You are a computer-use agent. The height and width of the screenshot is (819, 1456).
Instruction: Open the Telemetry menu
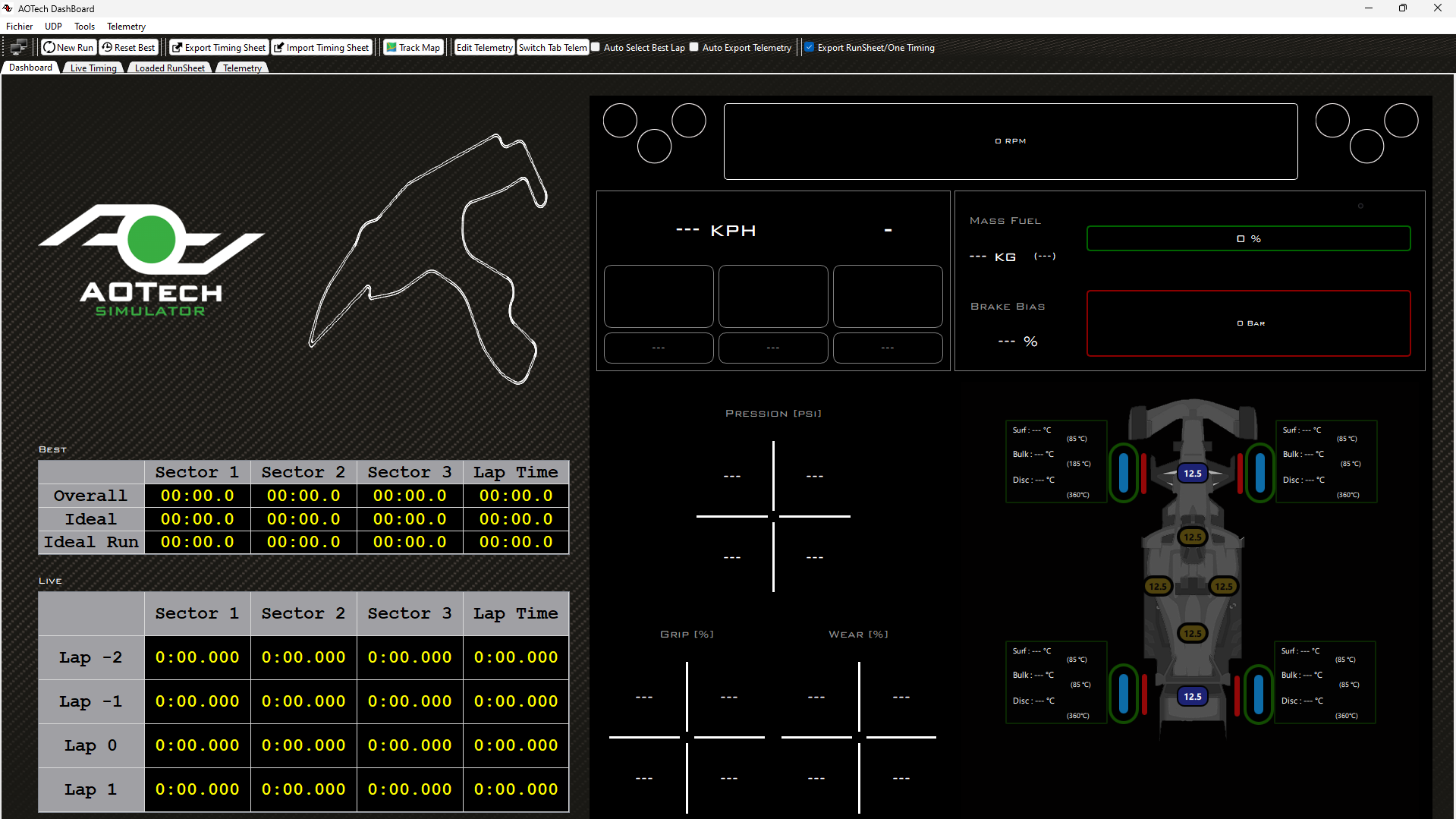pyautogui.click(x=126, y=26)
